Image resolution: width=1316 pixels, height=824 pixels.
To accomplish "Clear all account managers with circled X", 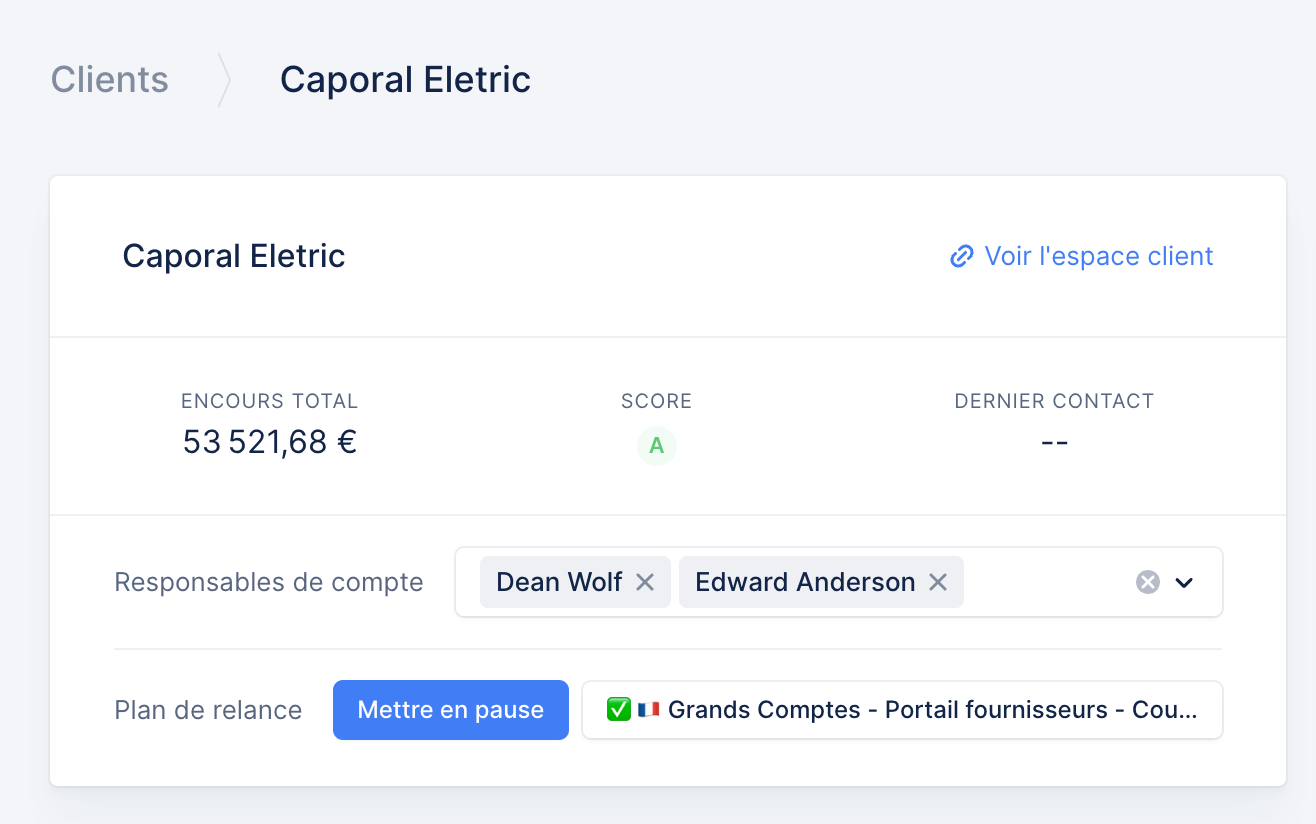I will [x=1148, y=582].
